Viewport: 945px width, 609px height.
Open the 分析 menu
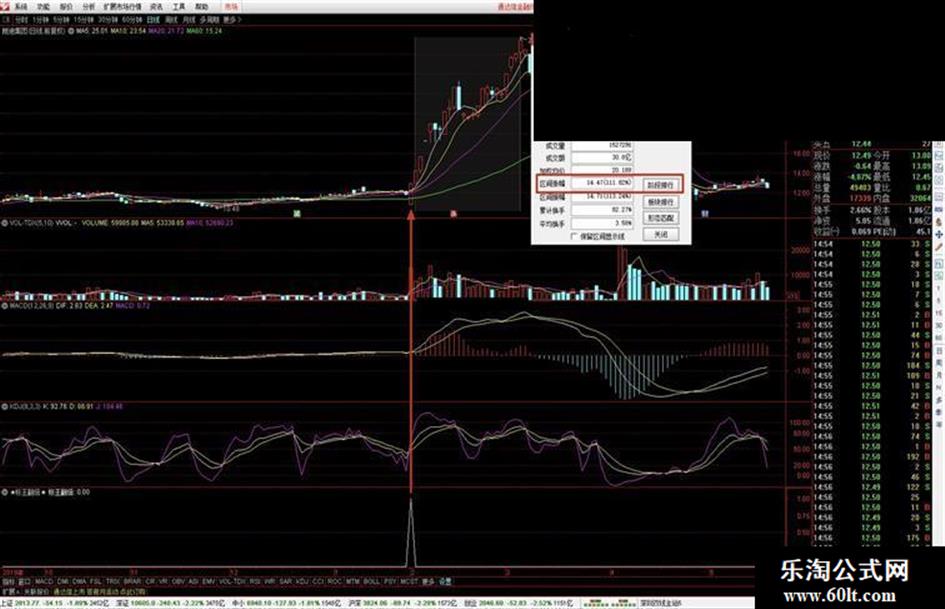89,7
